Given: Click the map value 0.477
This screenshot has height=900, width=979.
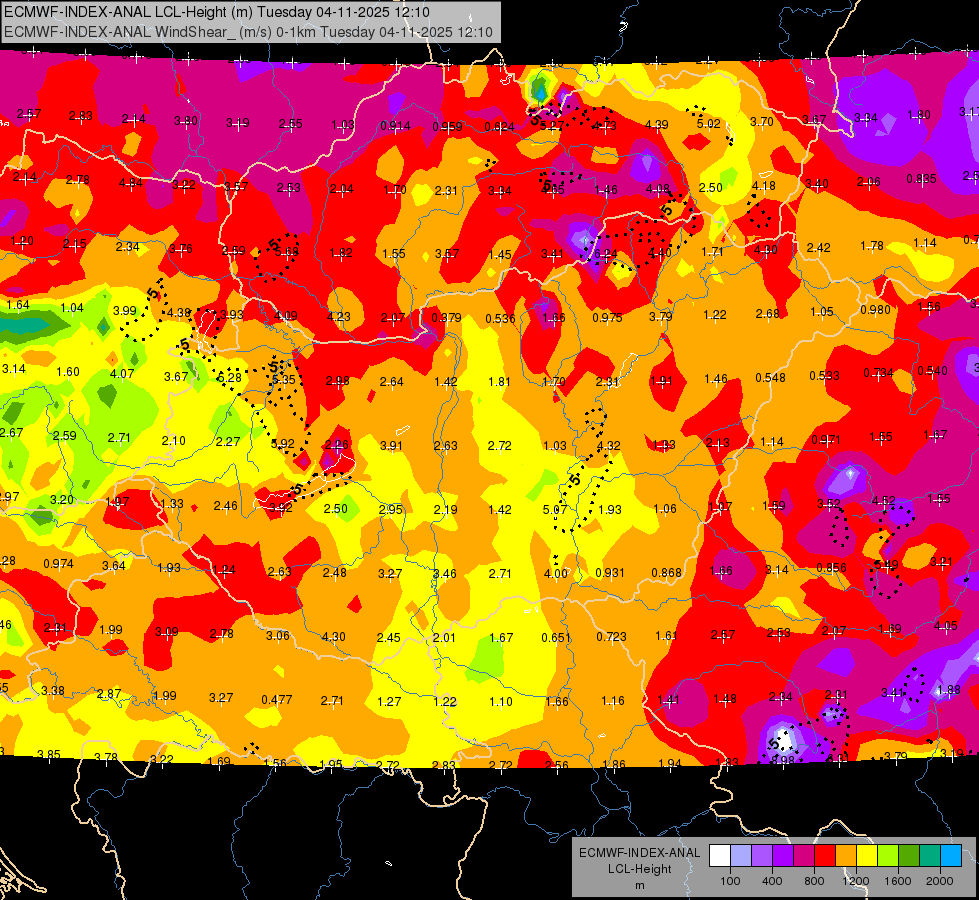Looking at the screenshot, I should [x=277, y=699].
